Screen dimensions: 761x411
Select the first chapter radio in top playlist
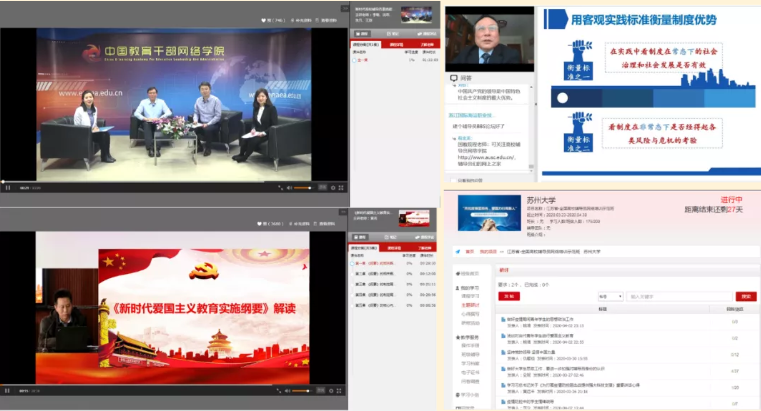(353, 59)
